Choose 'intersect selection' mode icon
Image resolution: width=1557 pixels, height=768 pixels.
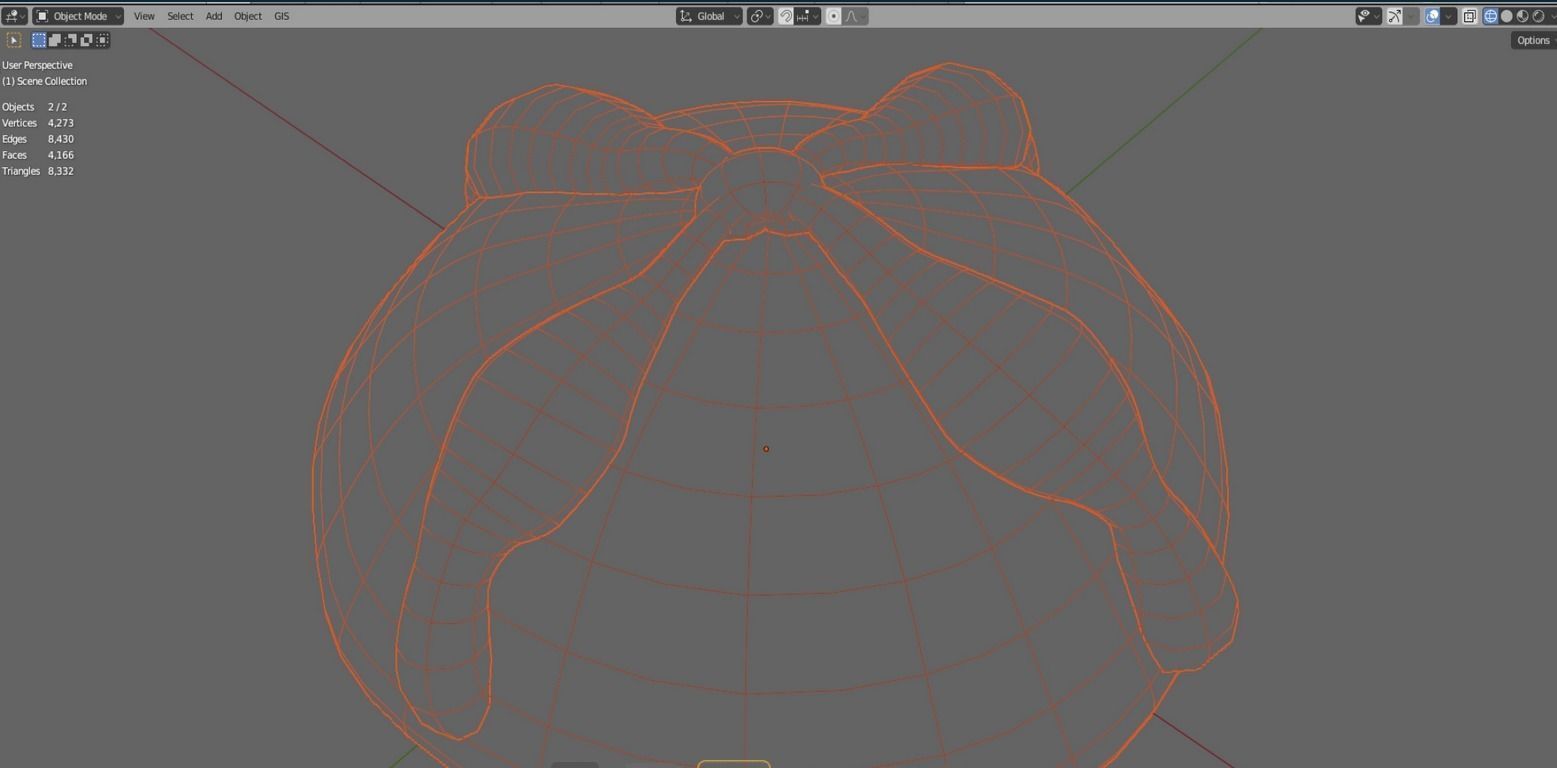point(103,40)
